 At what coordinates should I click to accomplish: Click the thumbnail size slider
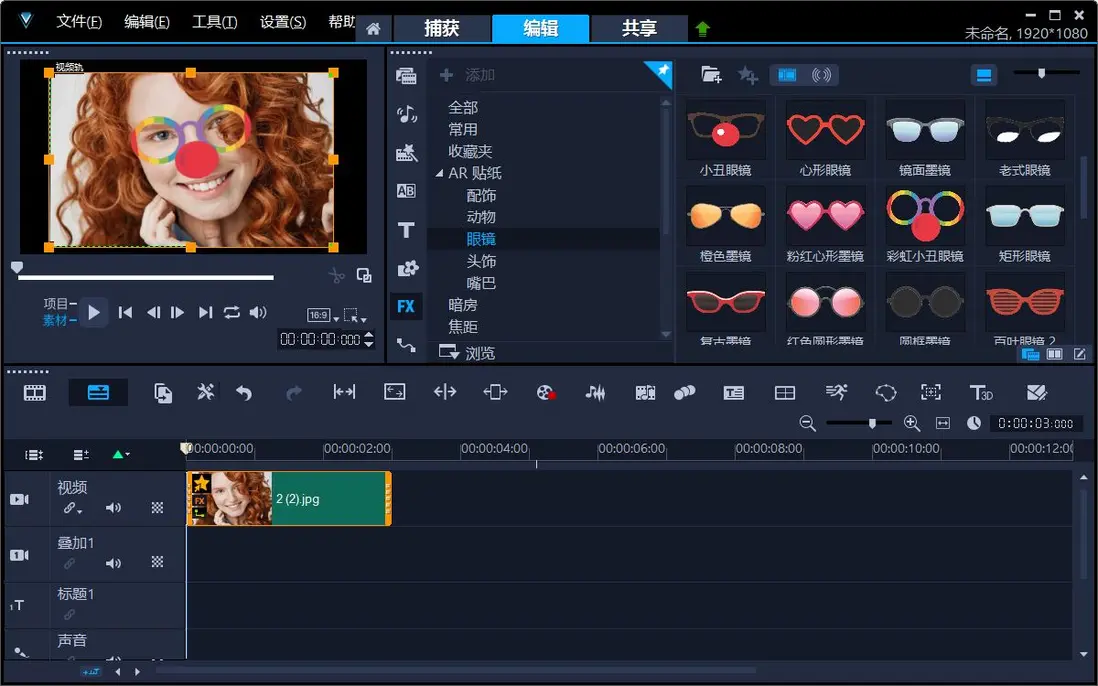[1043, 73]
